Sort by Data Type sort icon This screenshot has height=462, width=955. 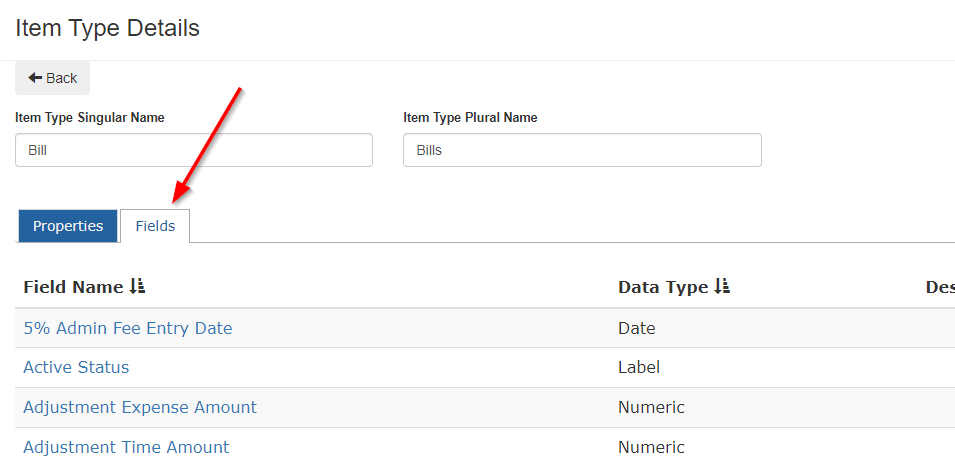click(x=722, y=287)
